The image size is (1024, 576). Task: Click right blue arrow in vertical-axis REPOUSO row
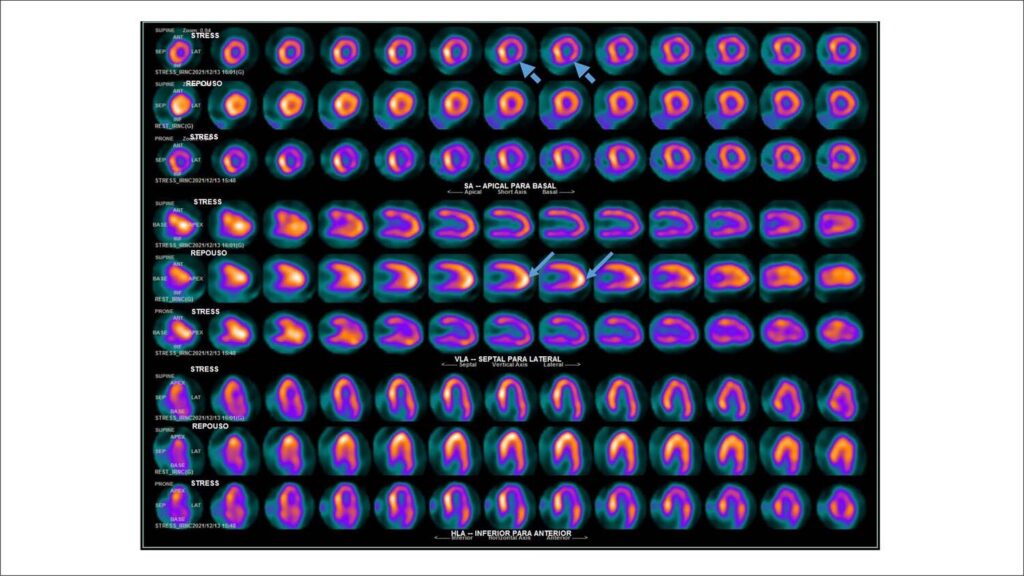pyautogui.click(x=600, y=263)
